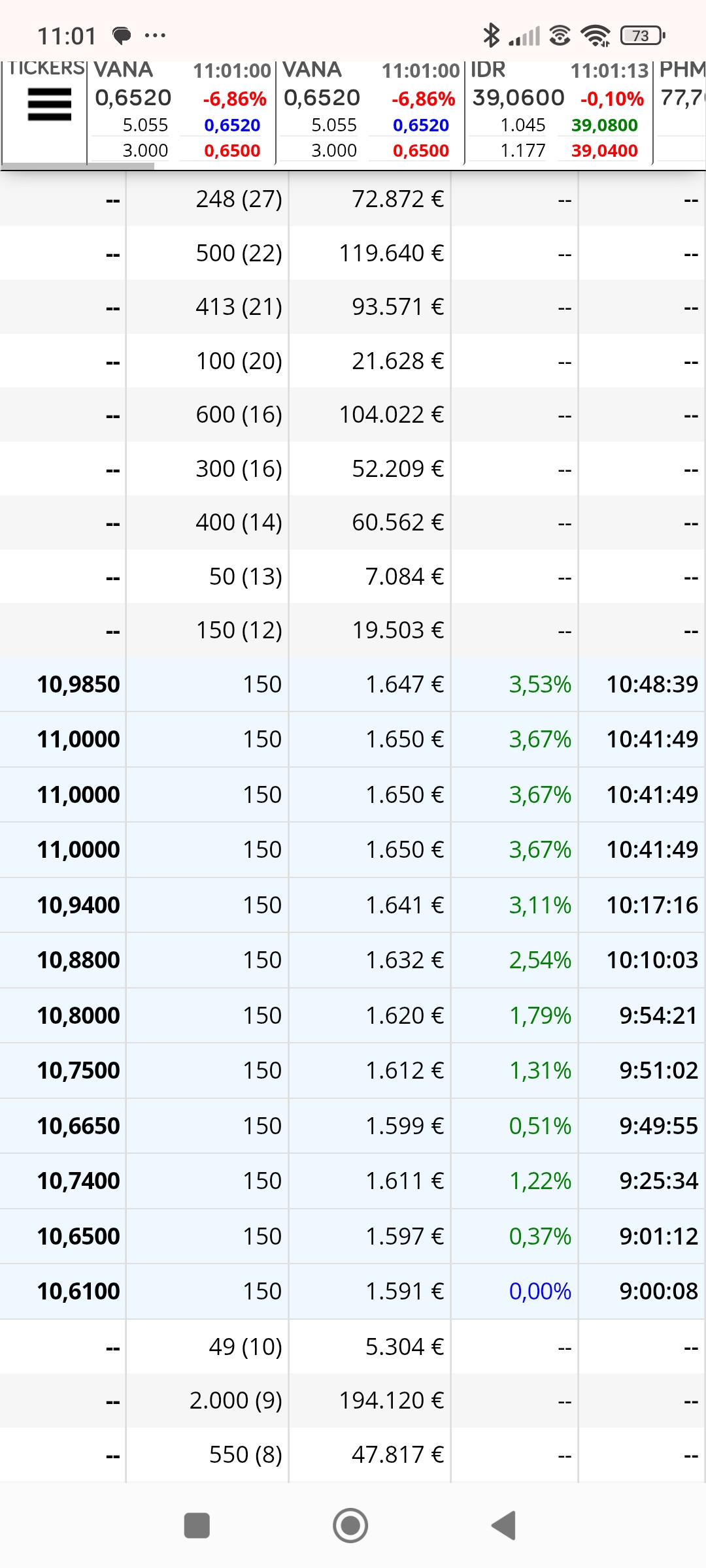Screen dimensions: 706x1568
Task: Open the partially visible PHM ticker
Action: [681, 111]
